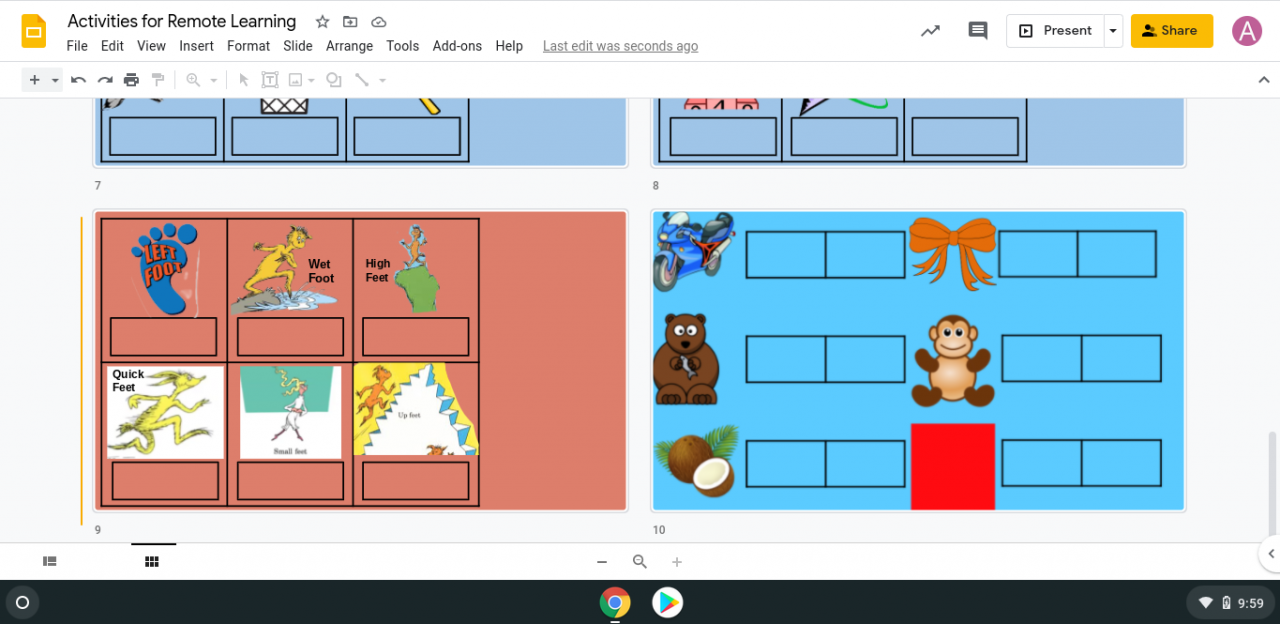
Task: Expand the insert image dropdown arrow
Action: click(312, 80)
